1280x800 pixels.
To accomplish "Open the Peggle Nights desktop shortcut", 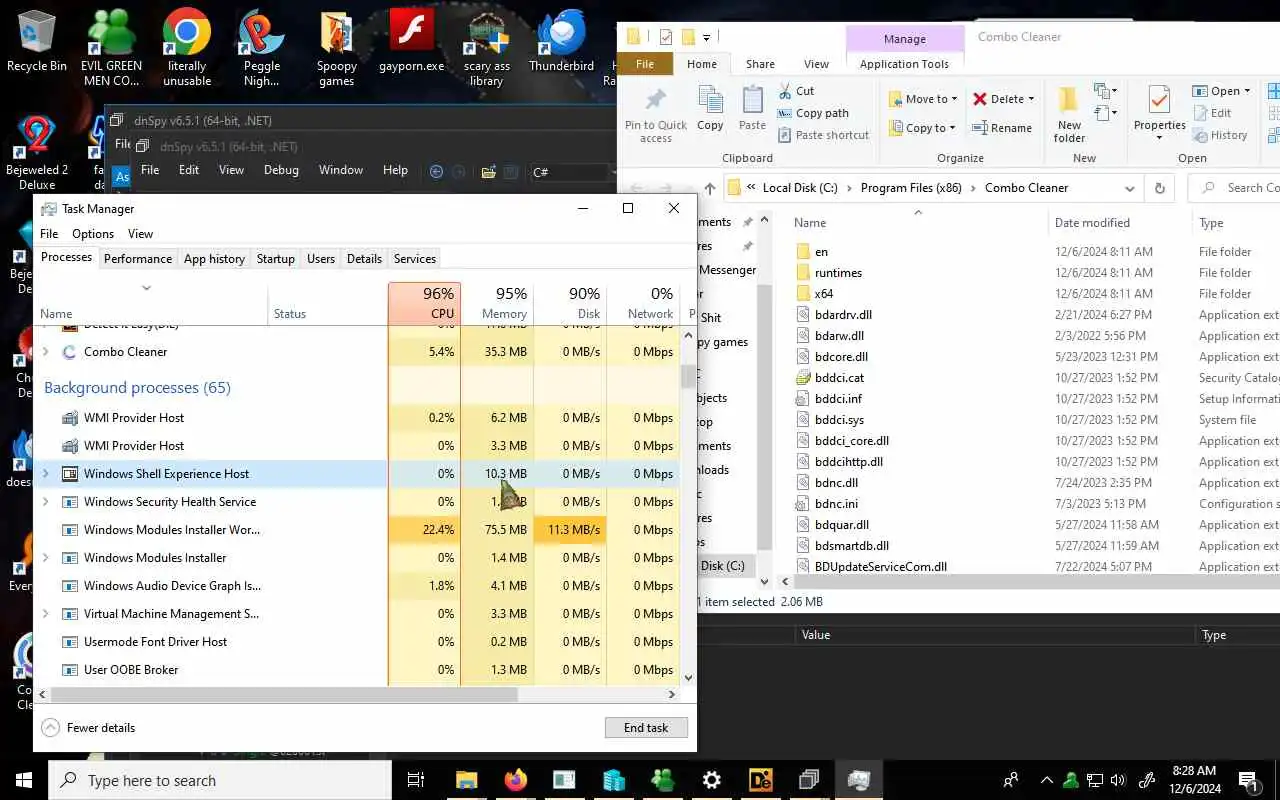I will (261, 47).
